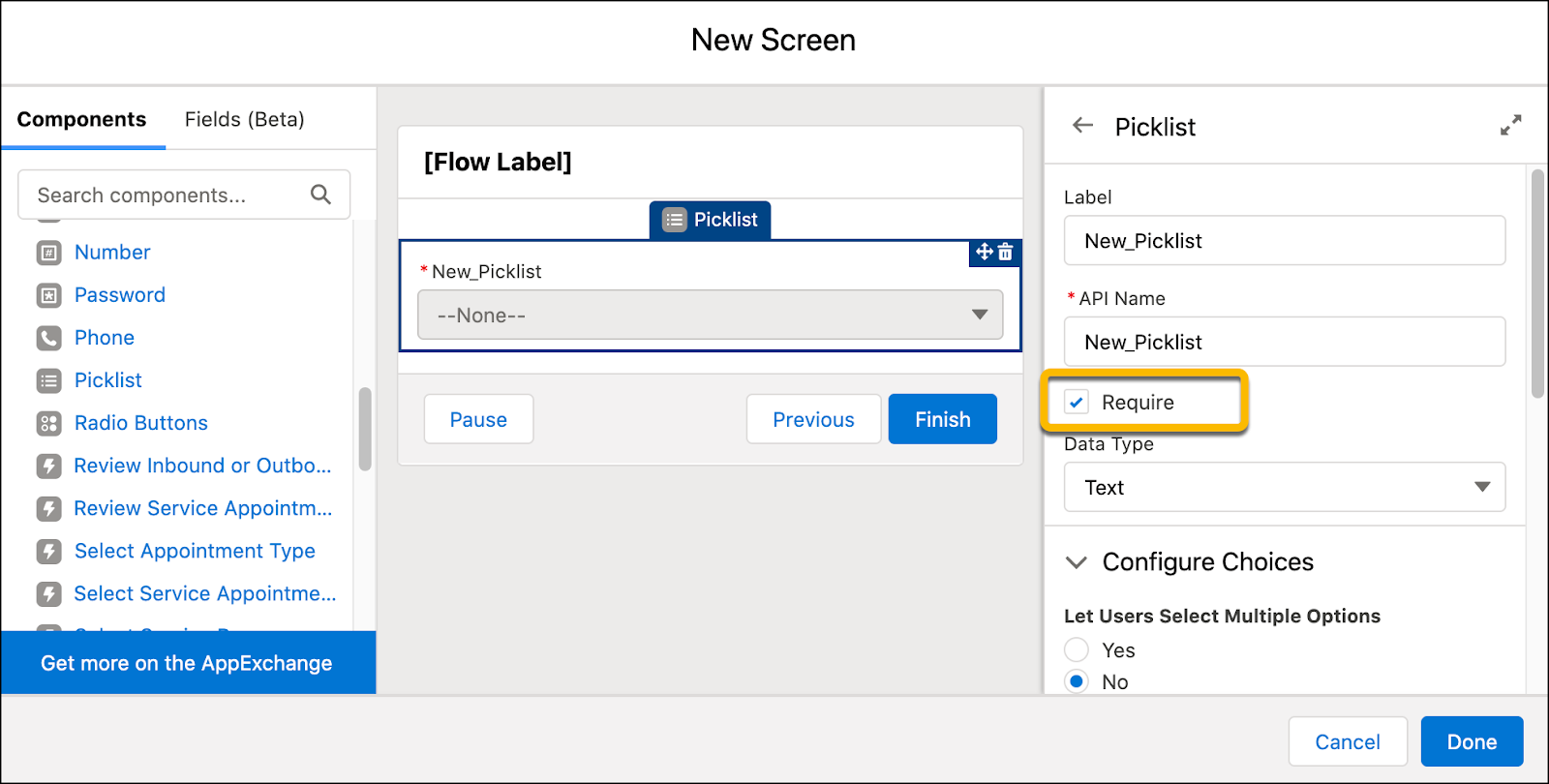Click Select Service Appointme... component

point(205,593)
